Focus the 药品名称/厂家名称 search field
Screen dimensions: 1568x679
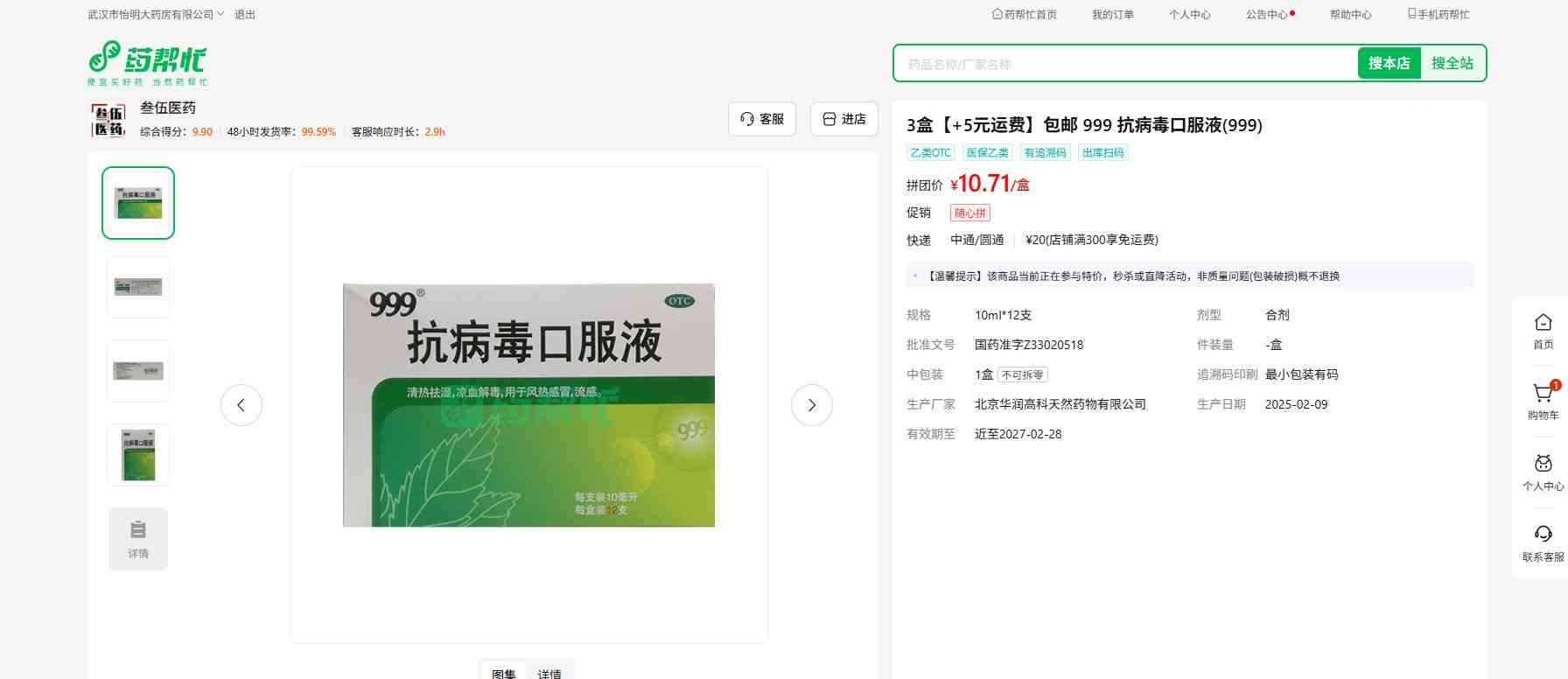(1124, 64)
